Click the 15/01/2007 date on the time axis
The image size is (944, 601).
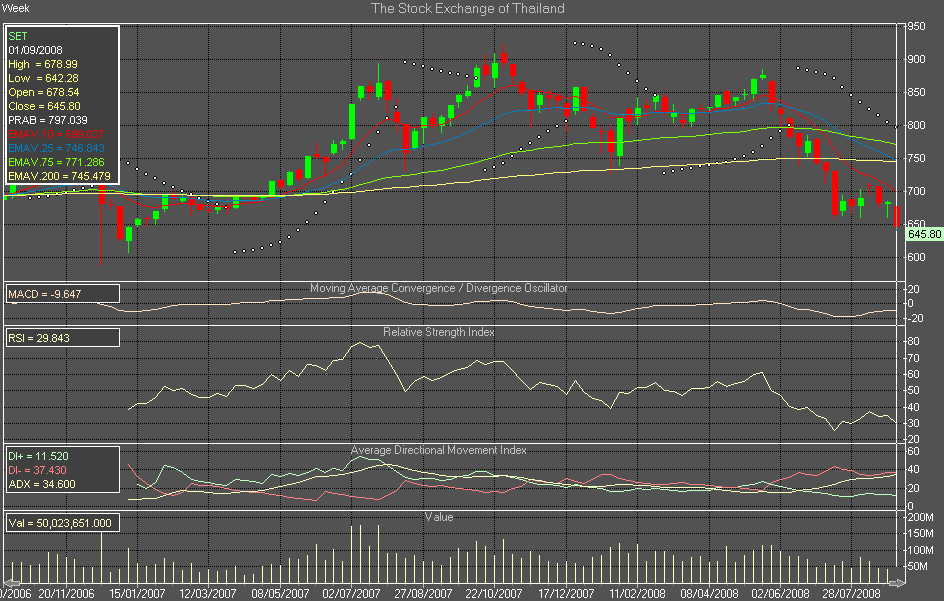point(137,594)
